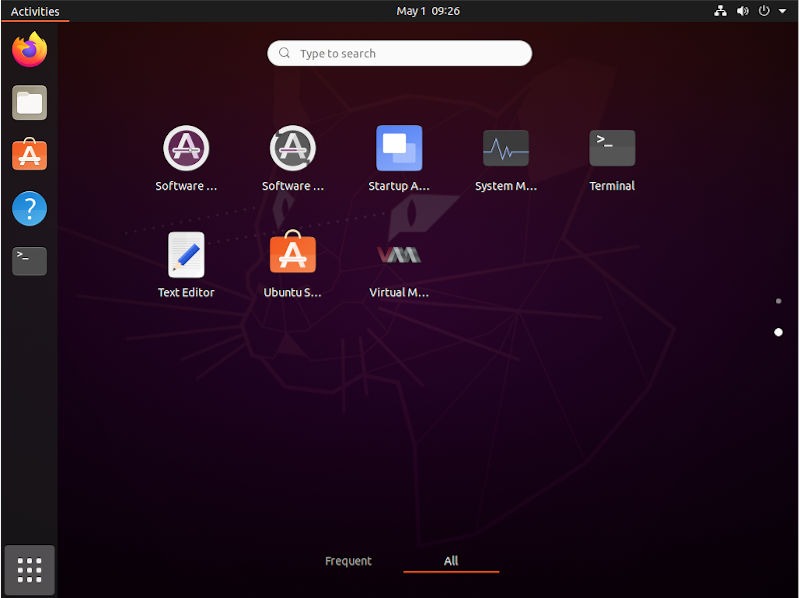The width and height of the screenshot is (799, 598).
Task: Click the Show Applications grid button
Action: pos(30,569)
